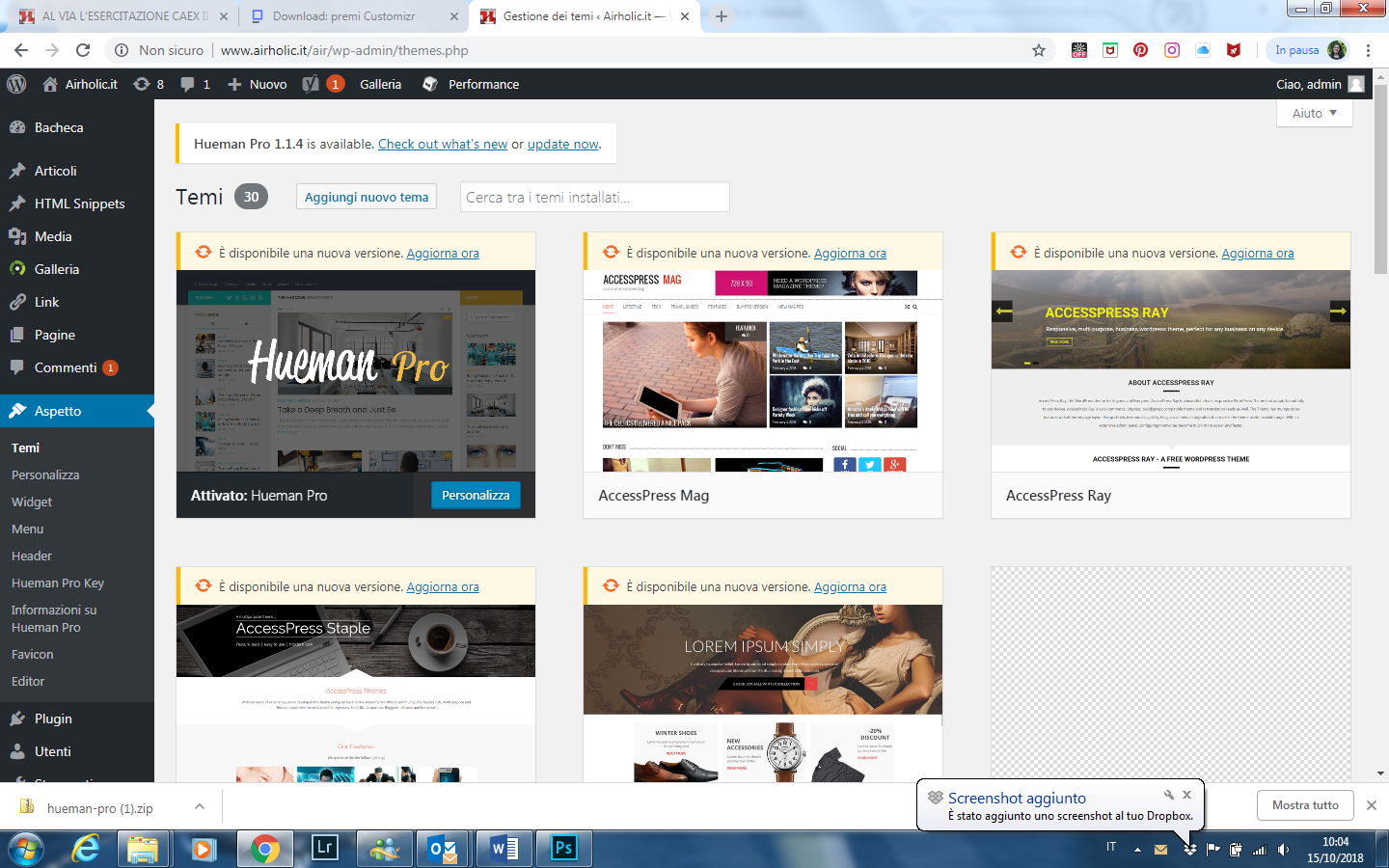This screenshot has height=868, width=1389.
Task: Launch Lightroom from the taskbar
Action: click(x=324, y=849)
